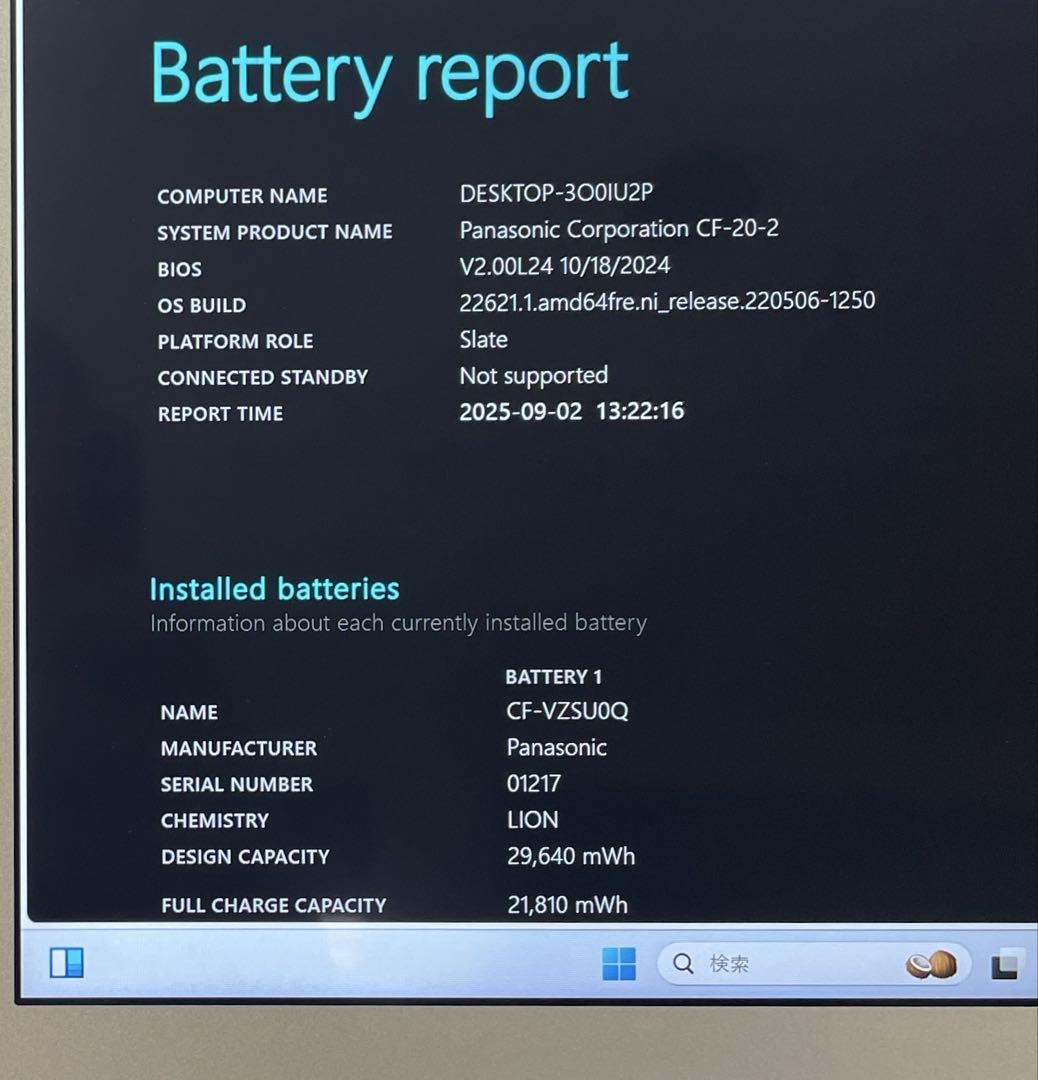Select the value "Not supported"
This screenshot has height=1080, width=1038.
[534, 375]
